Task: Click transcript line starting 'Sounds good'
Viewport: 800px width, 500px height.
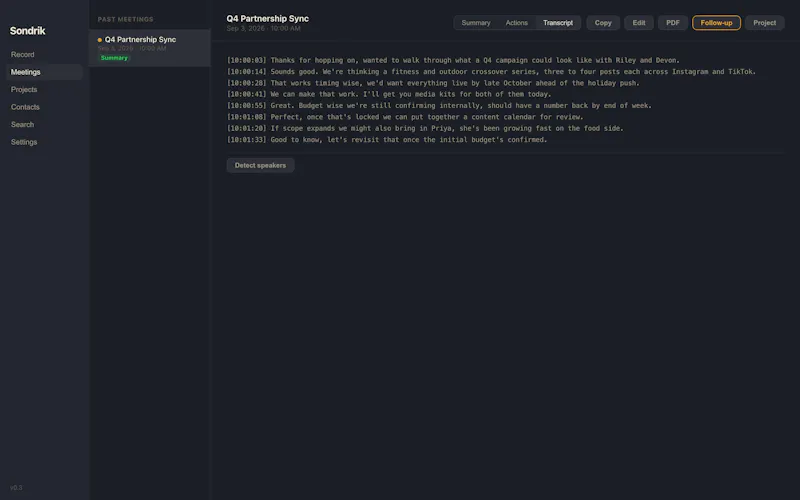Action: [x=491, y=72]
